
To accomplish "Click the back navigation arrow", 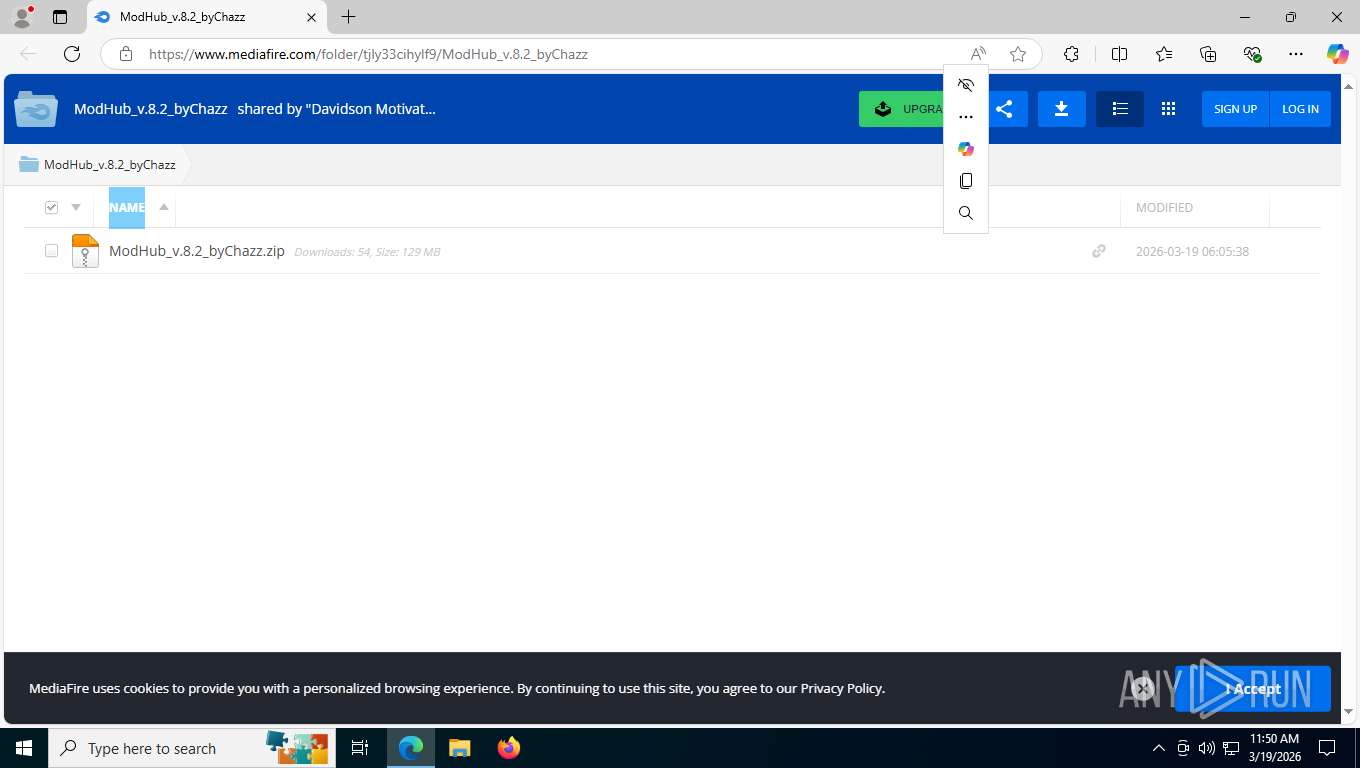I will click(28, 54).
